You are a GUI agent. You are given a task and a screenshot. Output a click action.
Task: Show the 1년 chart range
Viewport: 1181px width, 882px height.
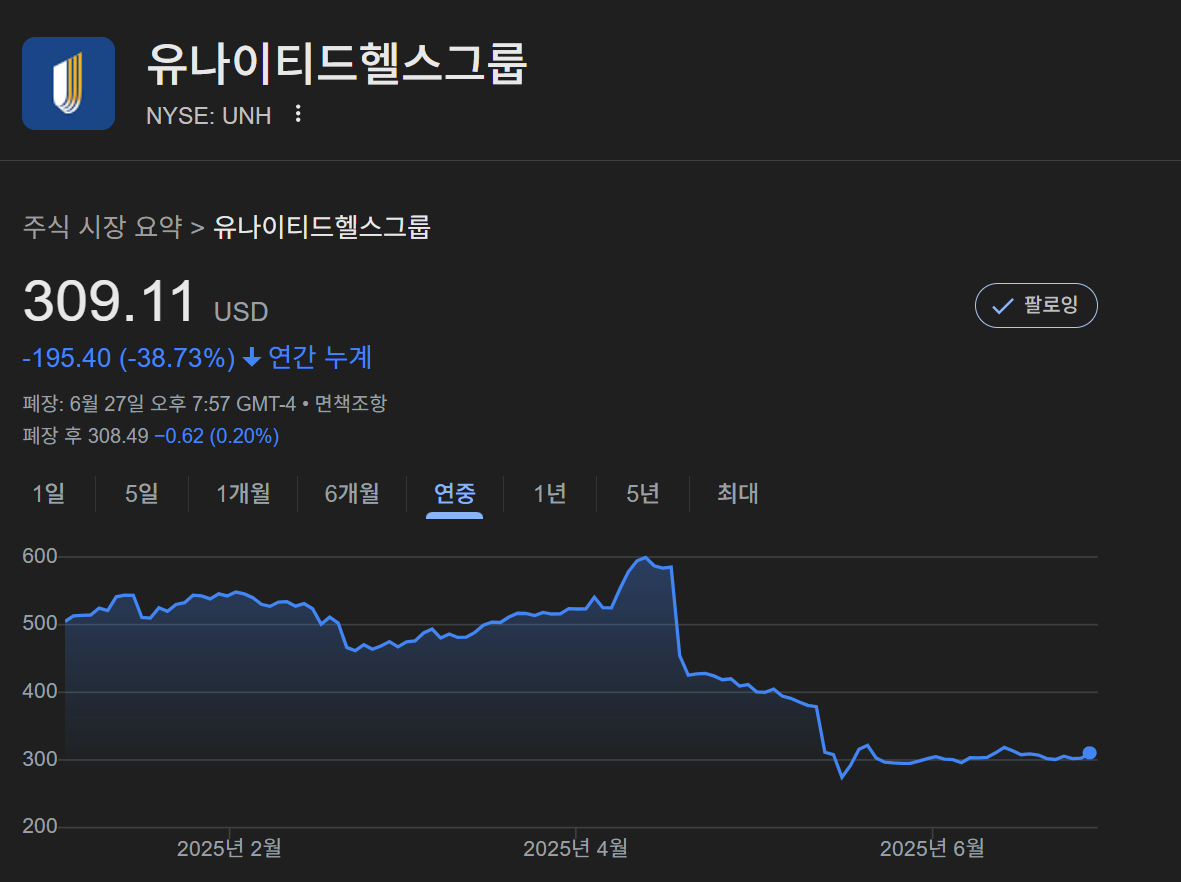point(550,493)
